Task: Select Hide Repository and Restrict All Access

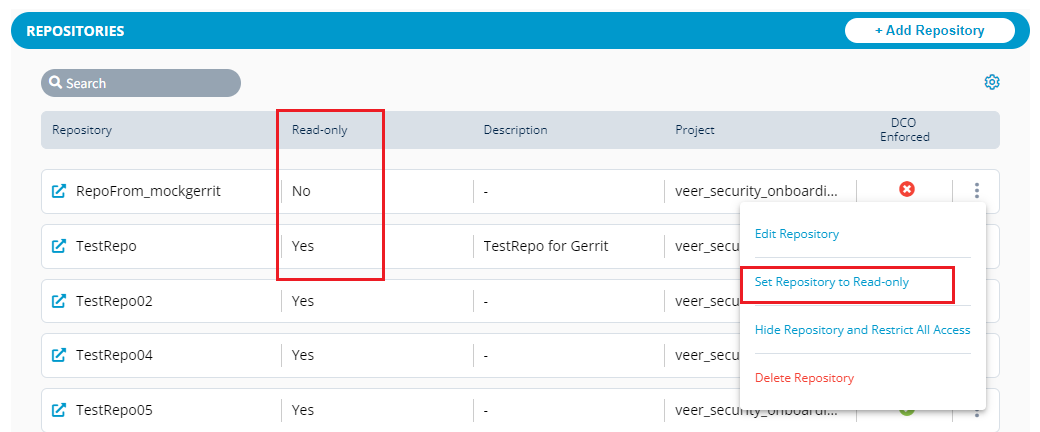Action: pyautogui.click(x=862, y=330)
